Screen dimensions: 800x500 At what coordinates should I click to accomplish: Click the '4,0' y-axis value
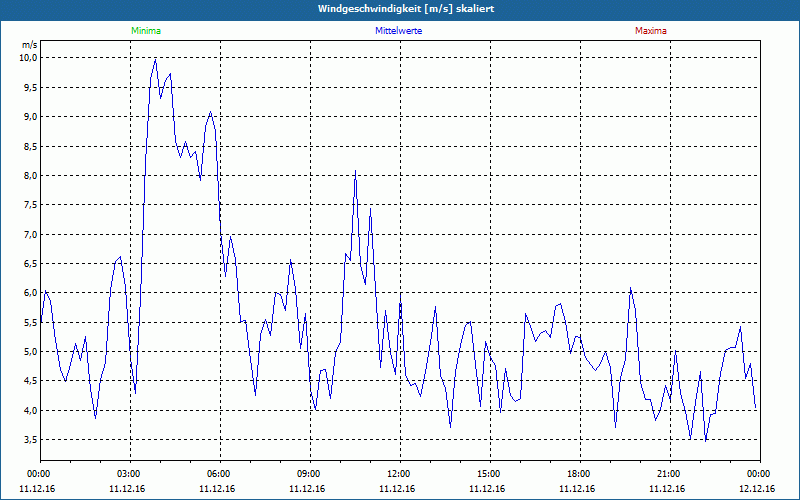pos(31,410)
